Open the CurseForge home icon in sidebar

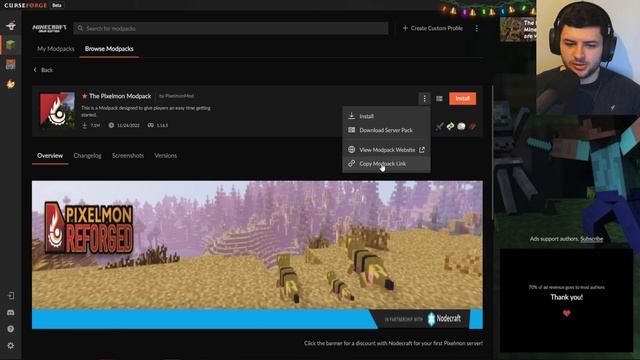click(11, 25)
